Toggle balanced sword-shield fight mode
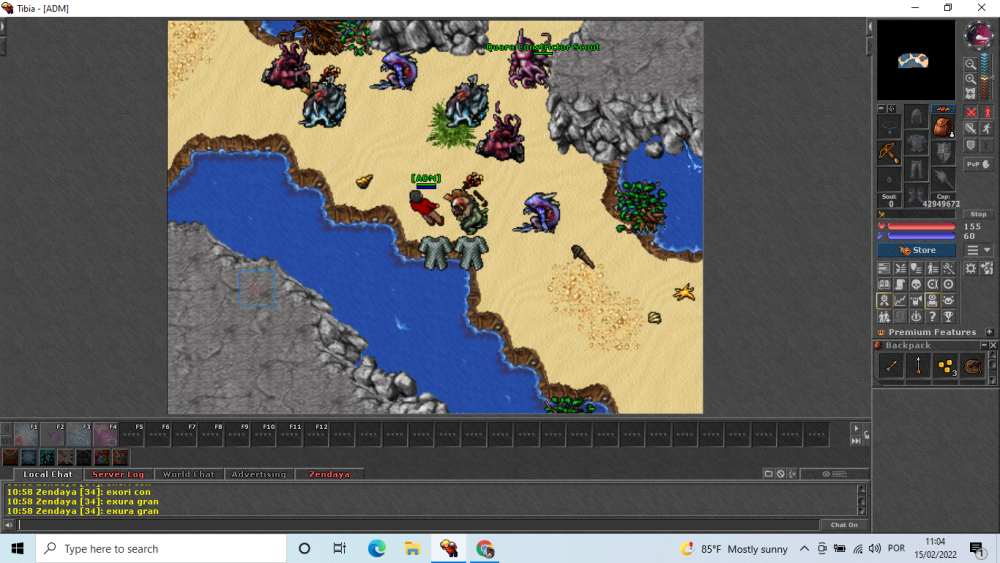This screenshot has height=563, width=1000. [x=971, y=128]
